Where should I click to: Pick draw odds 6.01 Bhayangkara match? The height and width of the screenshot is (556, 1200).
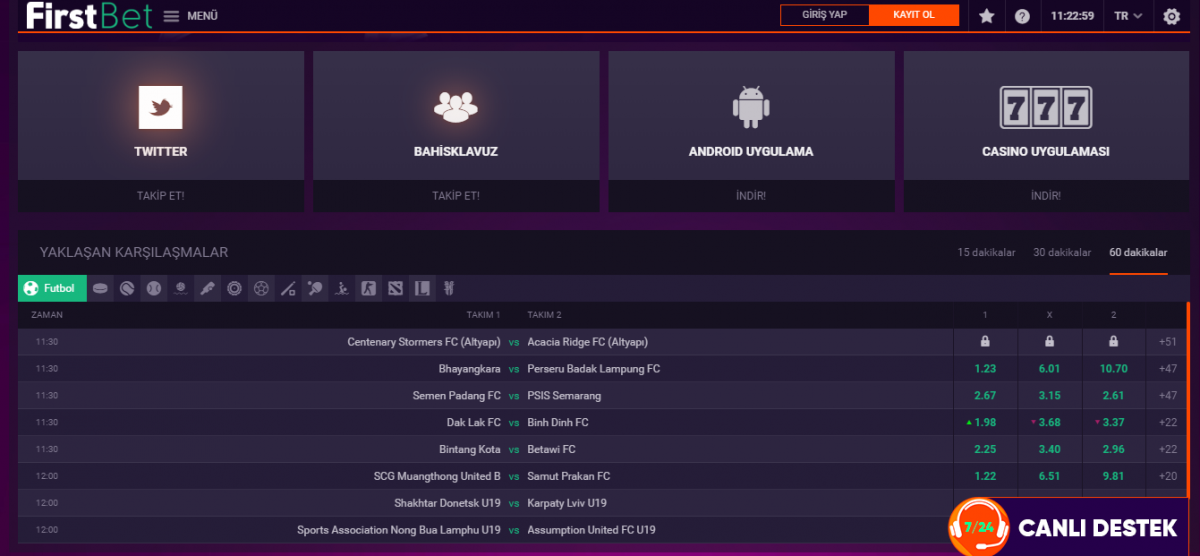[x=1049, y=369]
